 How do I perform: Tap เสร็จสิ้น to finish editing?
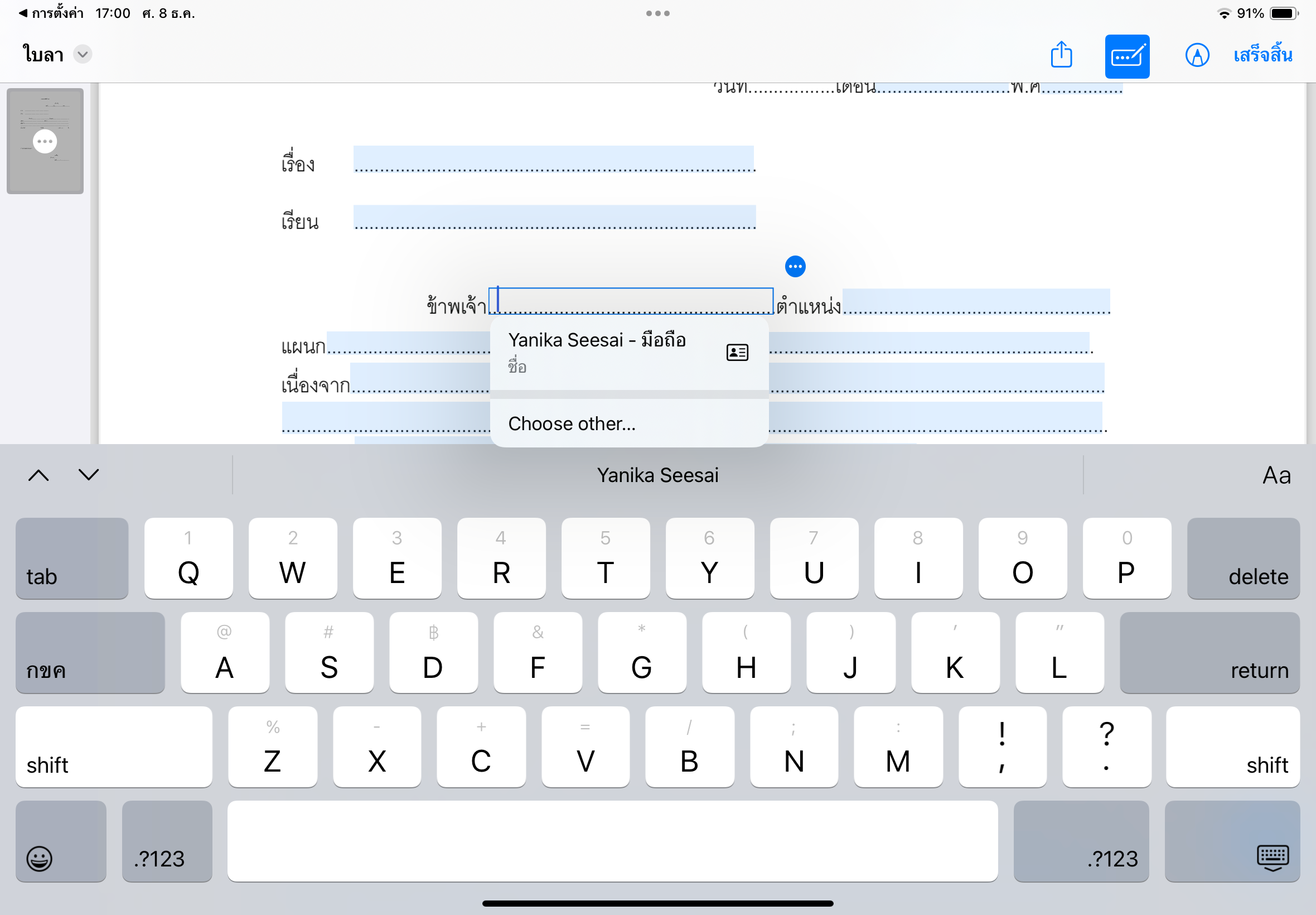click(x=1262, y=56)
